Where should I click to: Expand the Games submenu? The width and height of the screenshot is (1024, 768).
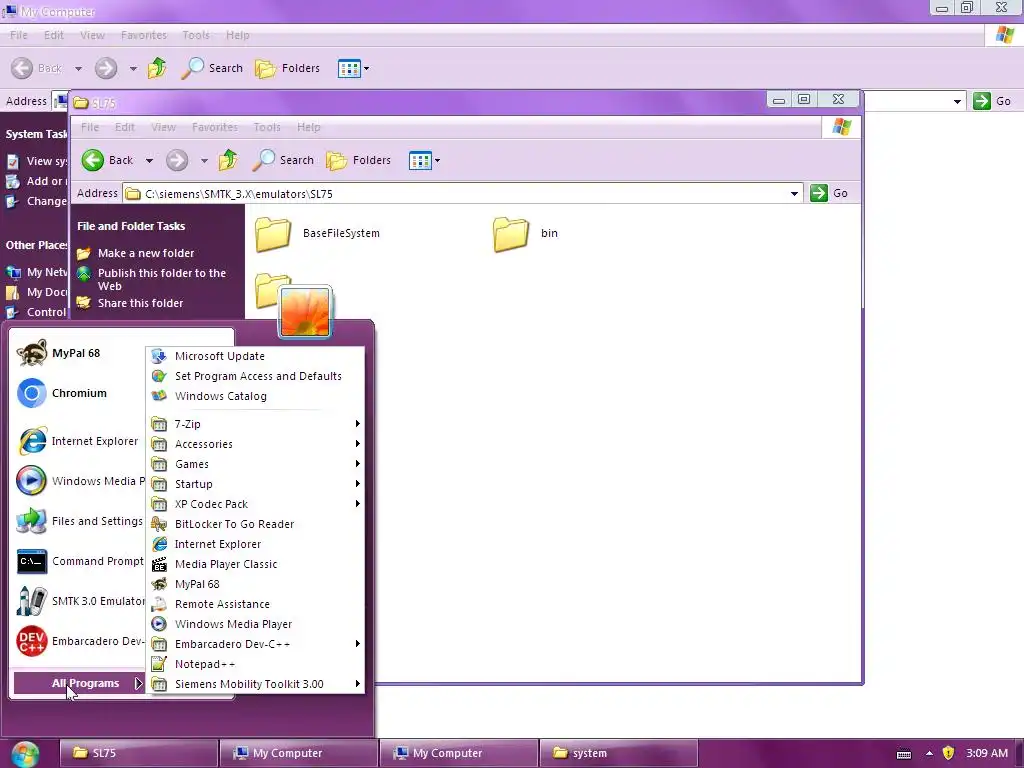(x=255, y=464)
